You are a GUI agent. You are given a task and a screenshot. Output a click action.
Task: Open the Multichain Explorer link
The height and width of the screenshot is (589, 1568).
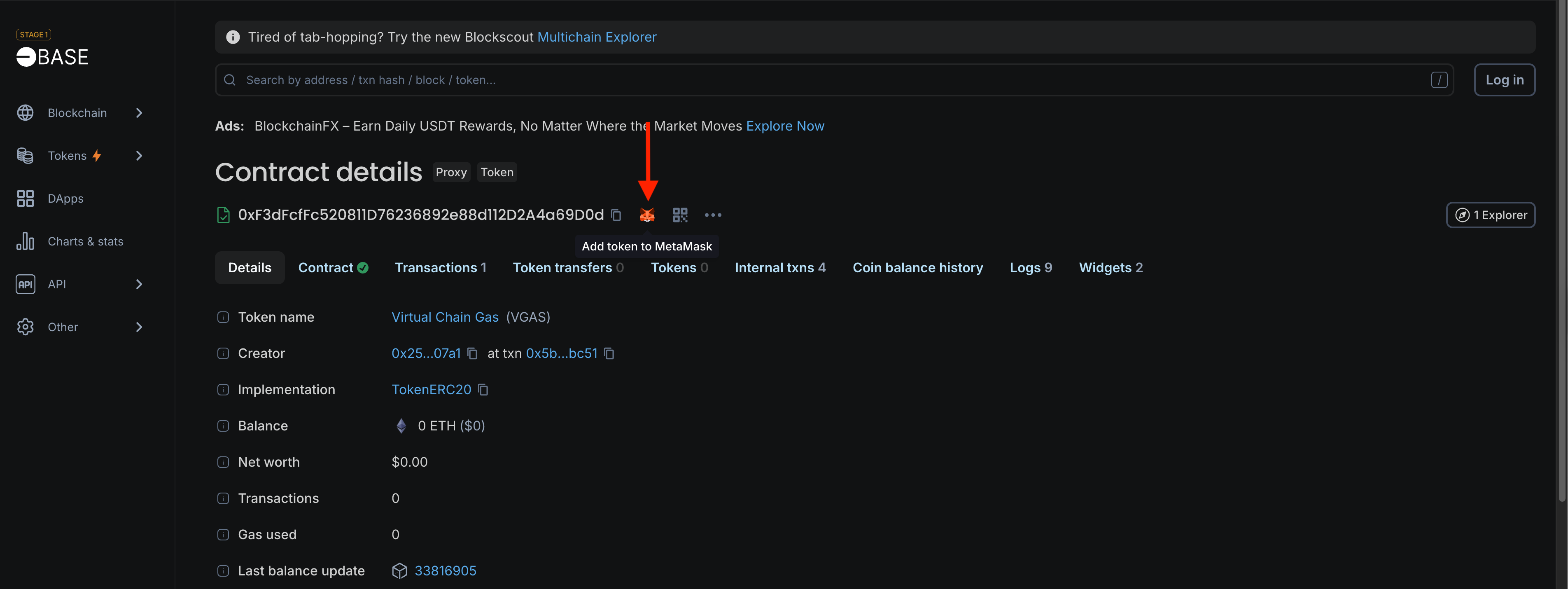pos(597,37)
